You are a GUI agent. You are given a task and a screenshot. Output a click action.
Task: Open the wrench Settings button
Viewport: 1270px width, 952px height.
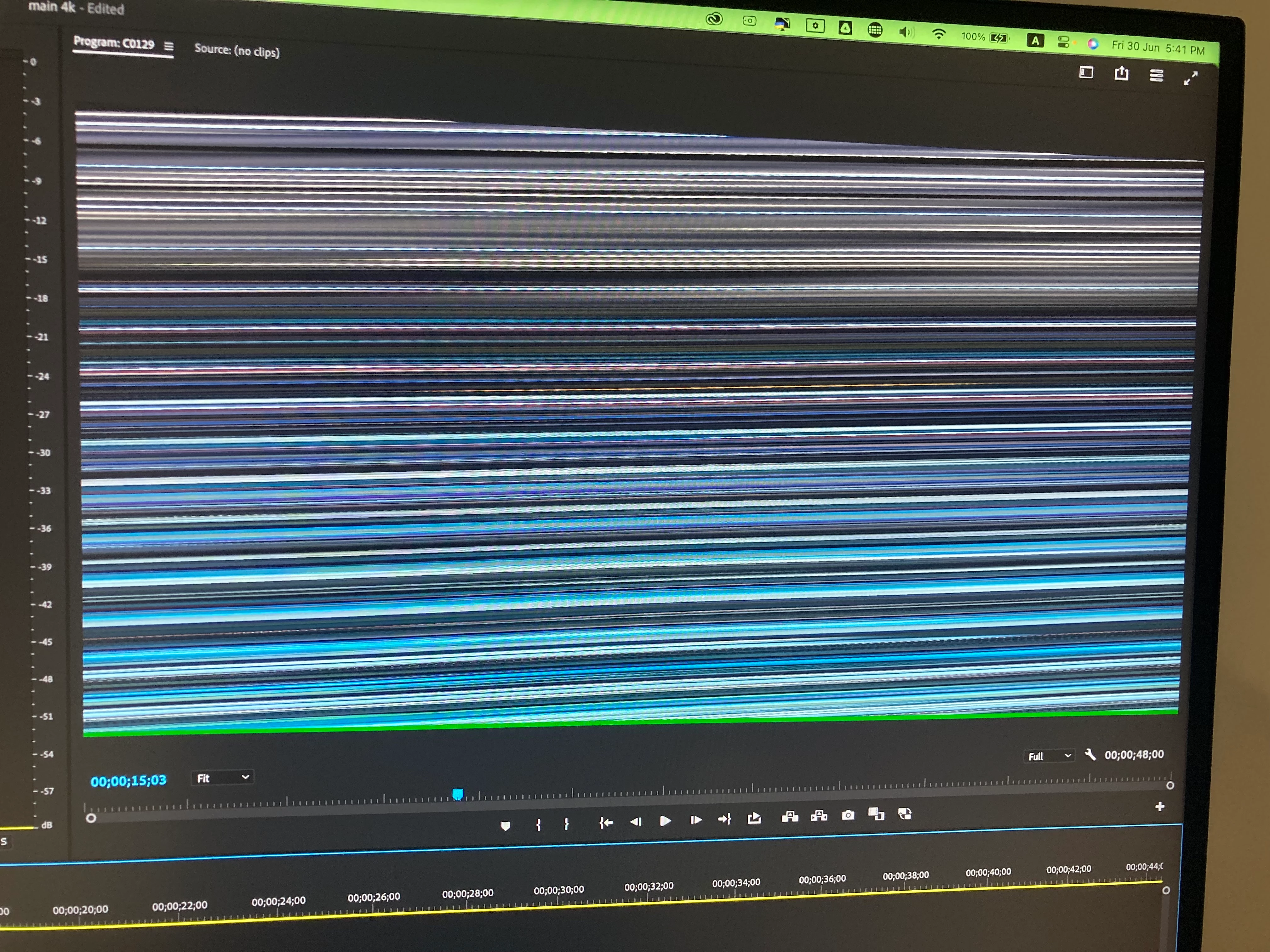point(1090,754)
